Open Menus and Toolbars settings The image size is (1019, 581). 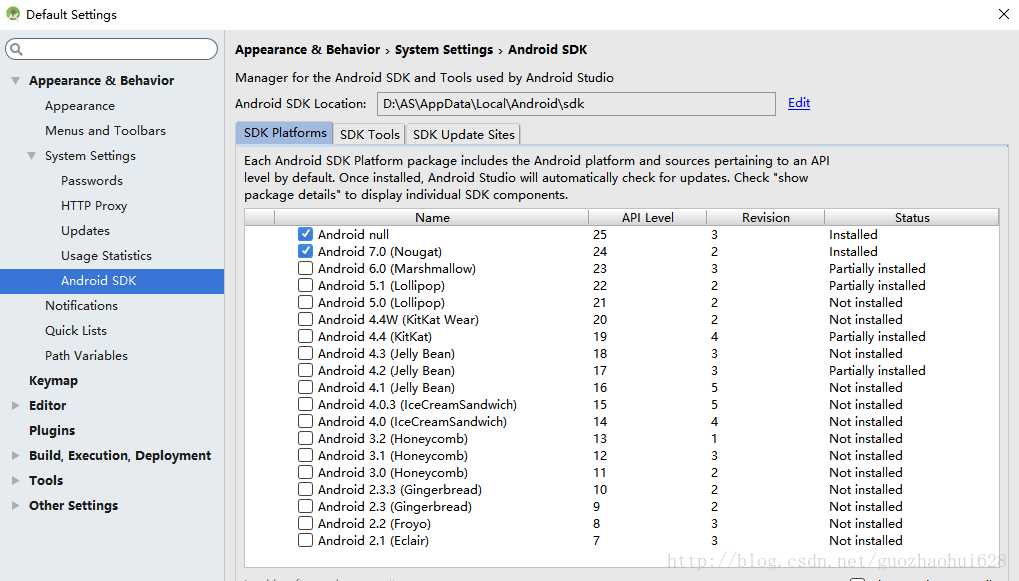[x=105, y=131]
